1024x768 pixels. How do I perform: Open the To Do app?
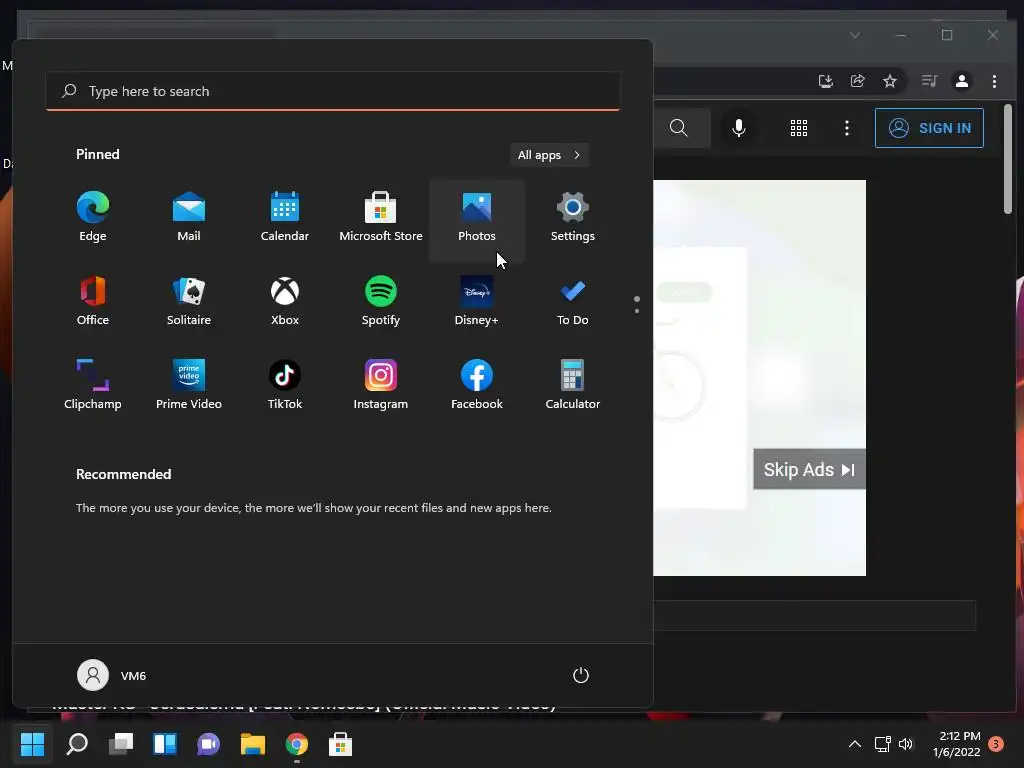pyautogui.click(x=573, y=301)
